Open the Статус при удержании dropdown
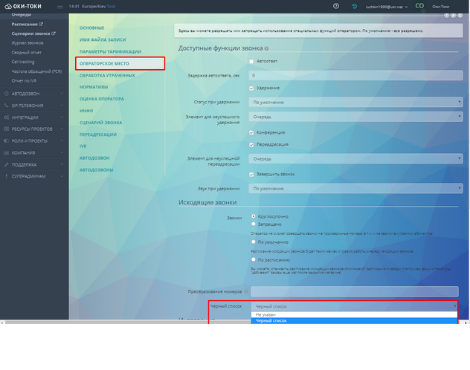Viewport: 470px width, 370px height. (x=356, y=102)
